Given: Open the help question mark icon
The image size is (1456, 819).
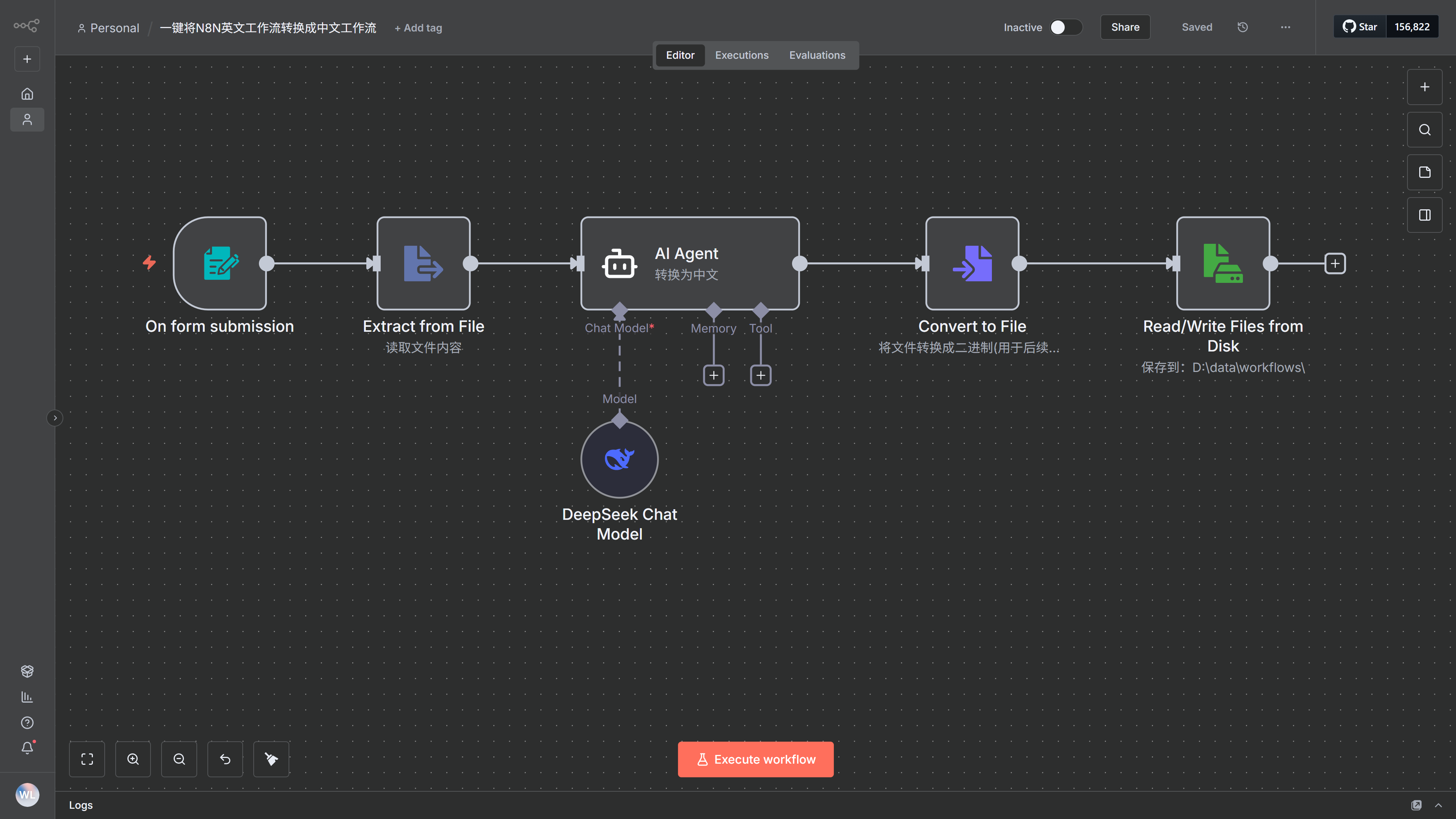Looking at the screenshot, I should coord(27,722).
